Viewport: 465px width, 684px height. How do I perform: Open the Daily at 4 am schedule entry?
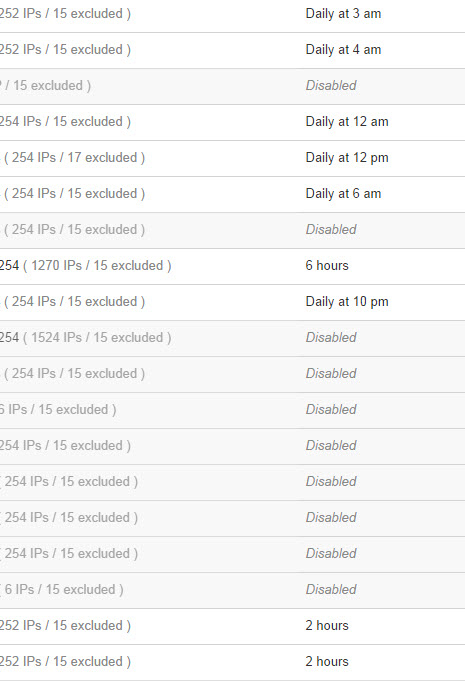click(x=343, y=50)
